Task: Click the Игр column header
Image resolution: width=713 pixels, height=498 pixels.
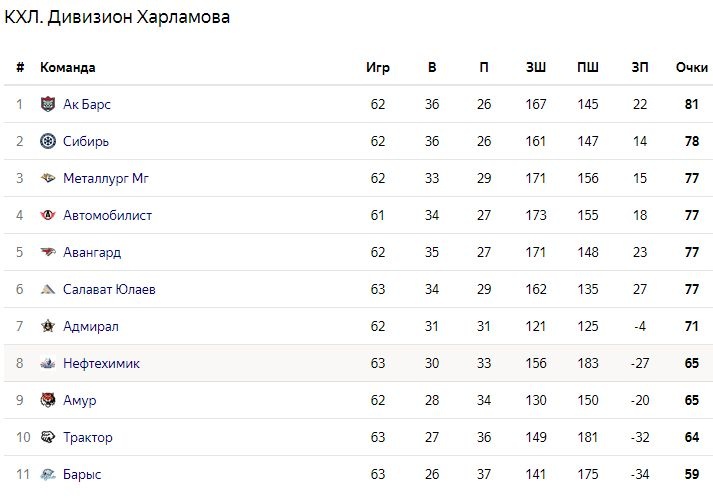Action: point(377,67)
